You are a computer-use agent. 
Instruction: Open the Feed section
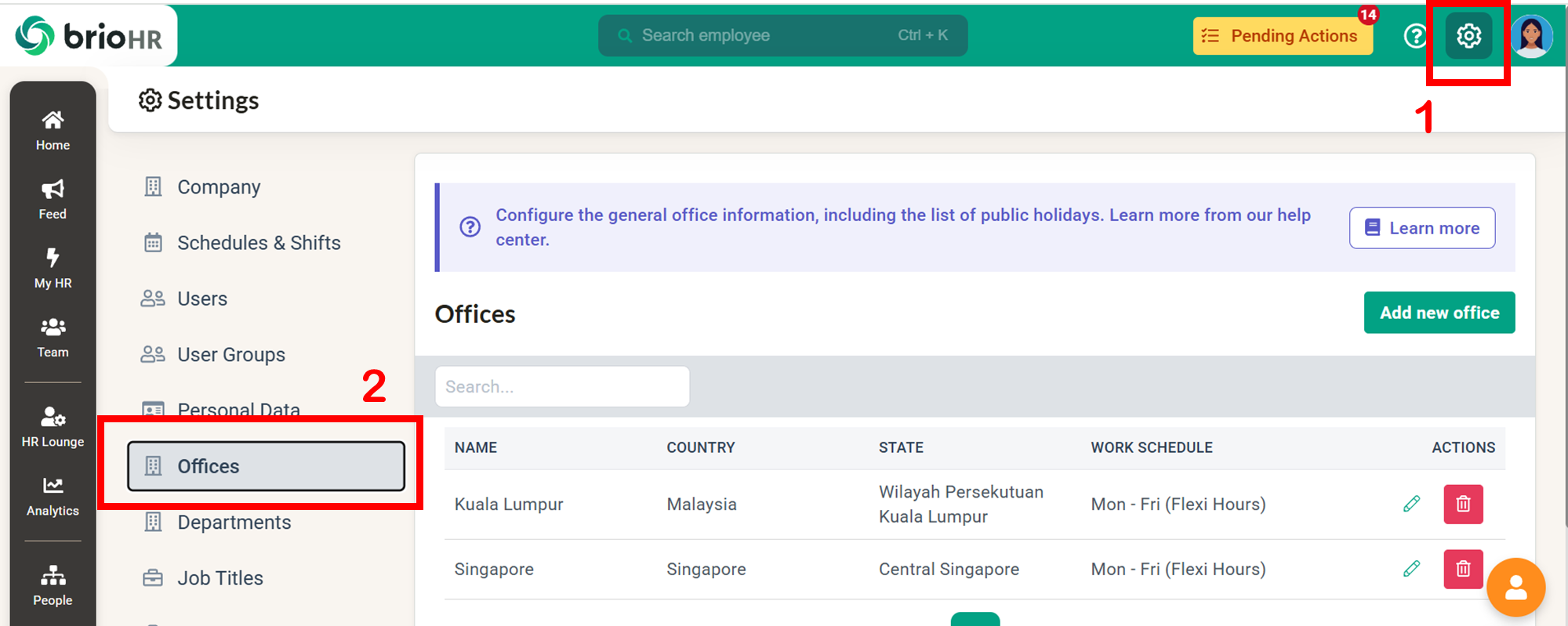click(53, 199)
